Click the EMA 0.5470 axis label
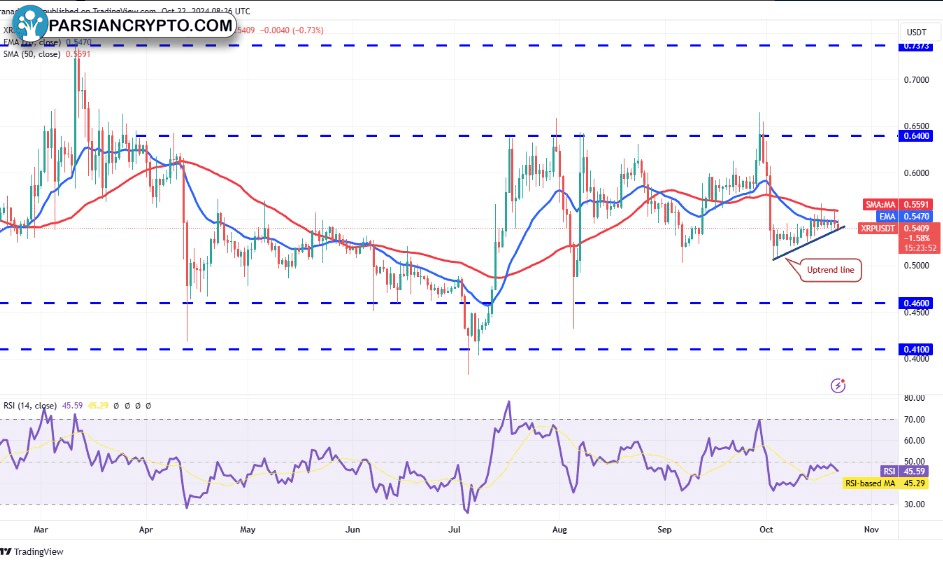 point(904,217)
